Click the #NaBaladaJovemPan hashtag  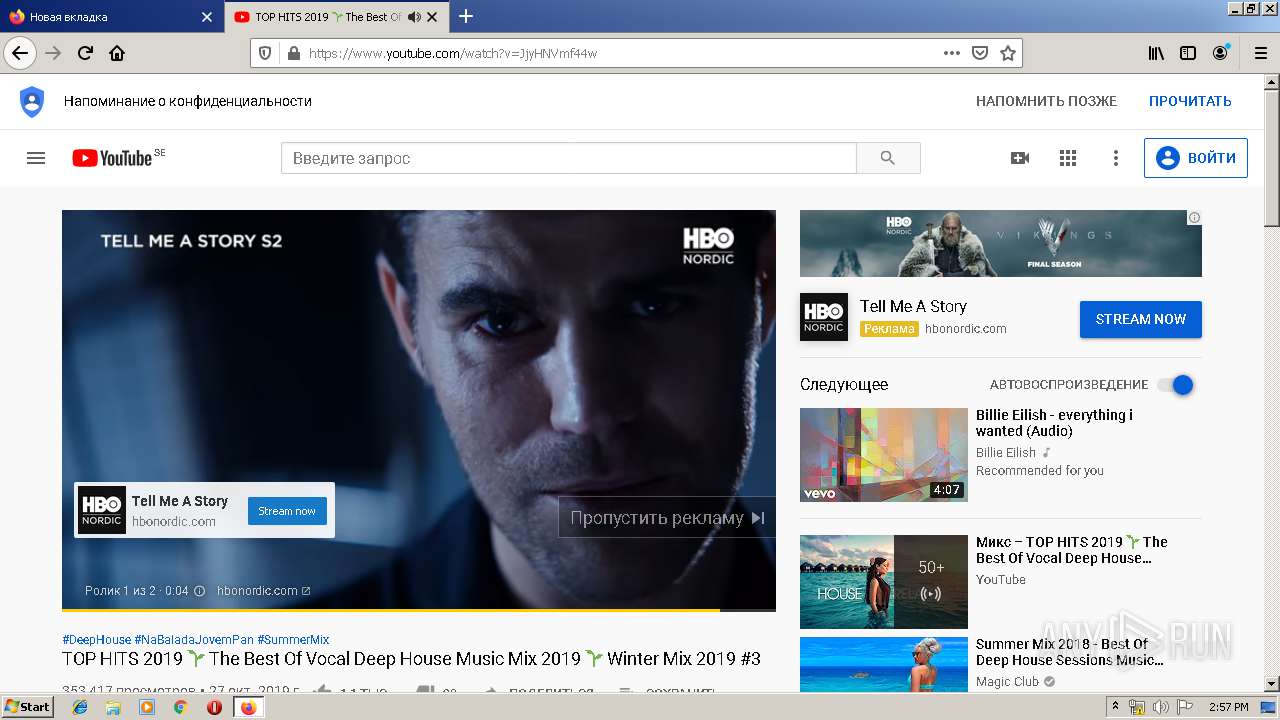[x=194, y=640]
